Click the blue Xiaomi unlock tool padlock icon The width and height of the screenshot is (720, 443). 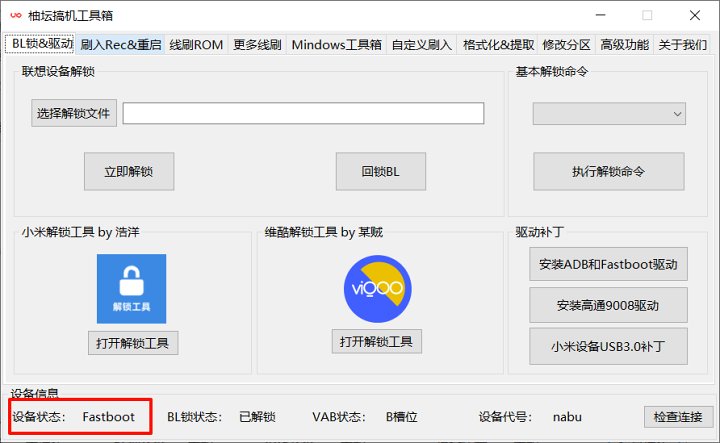point(131,288)
